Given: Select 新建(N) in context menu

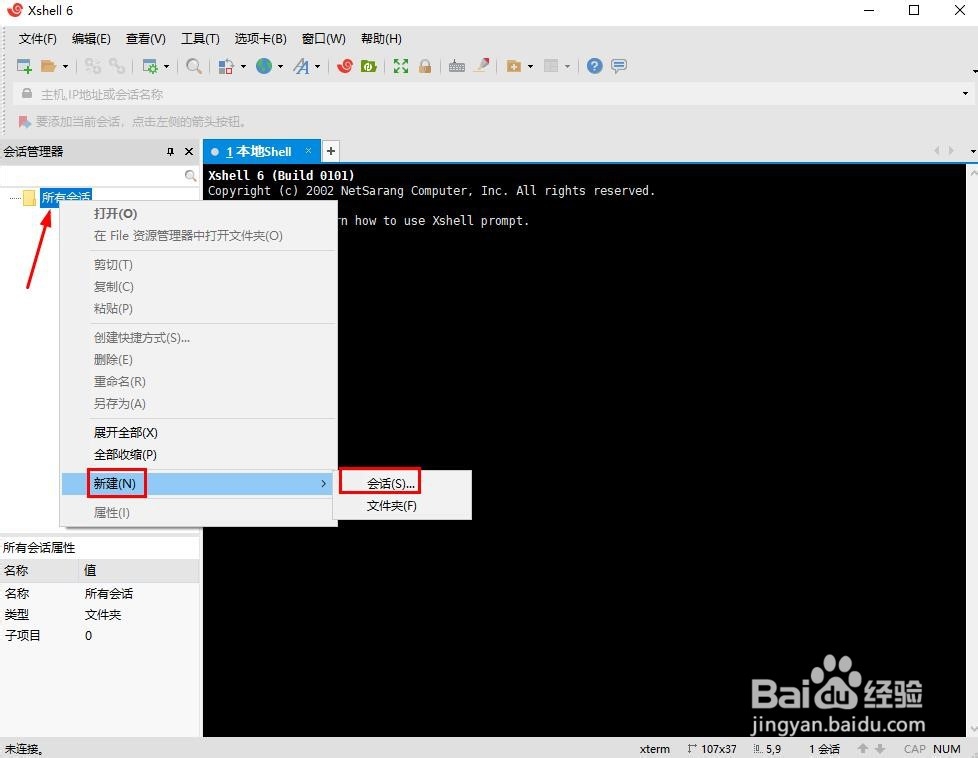Looking at the screenshot, I should [x=197, y=483].
